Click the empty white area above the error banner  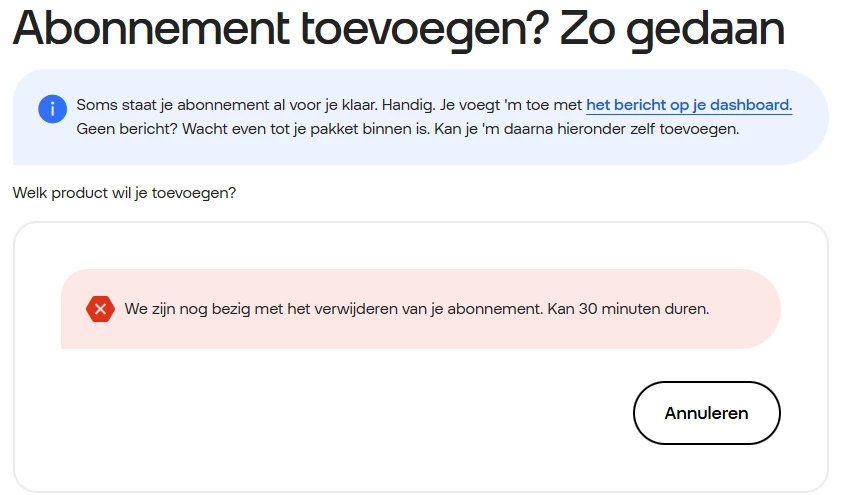click(421, 246)
